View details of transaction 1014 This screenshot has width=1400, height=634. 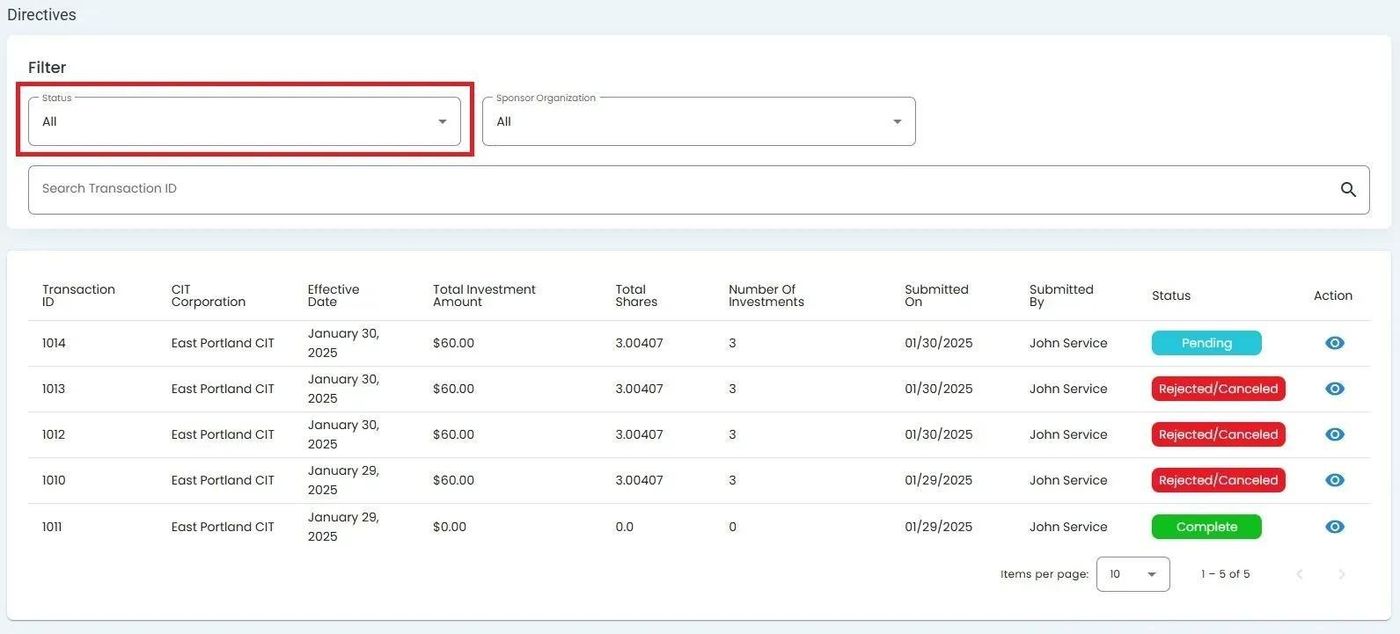tap(1334, 343)
